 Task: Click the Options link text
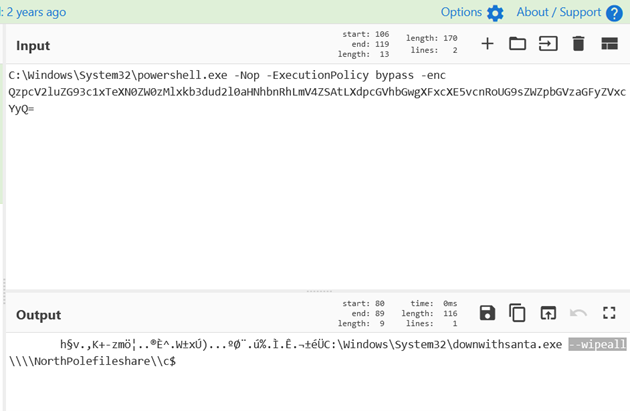click(461, 12)
